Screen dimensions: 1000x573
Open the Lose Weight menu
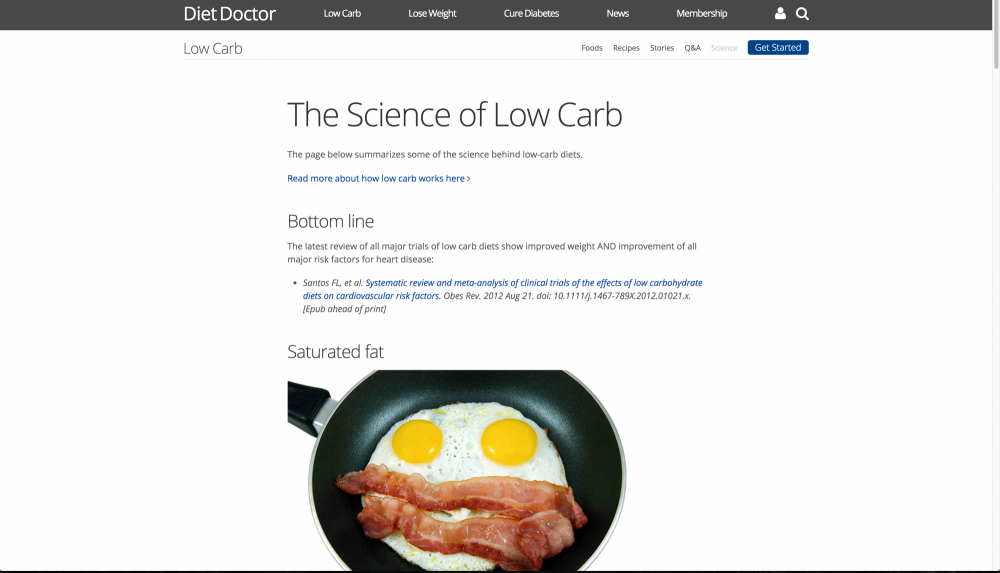432,14
